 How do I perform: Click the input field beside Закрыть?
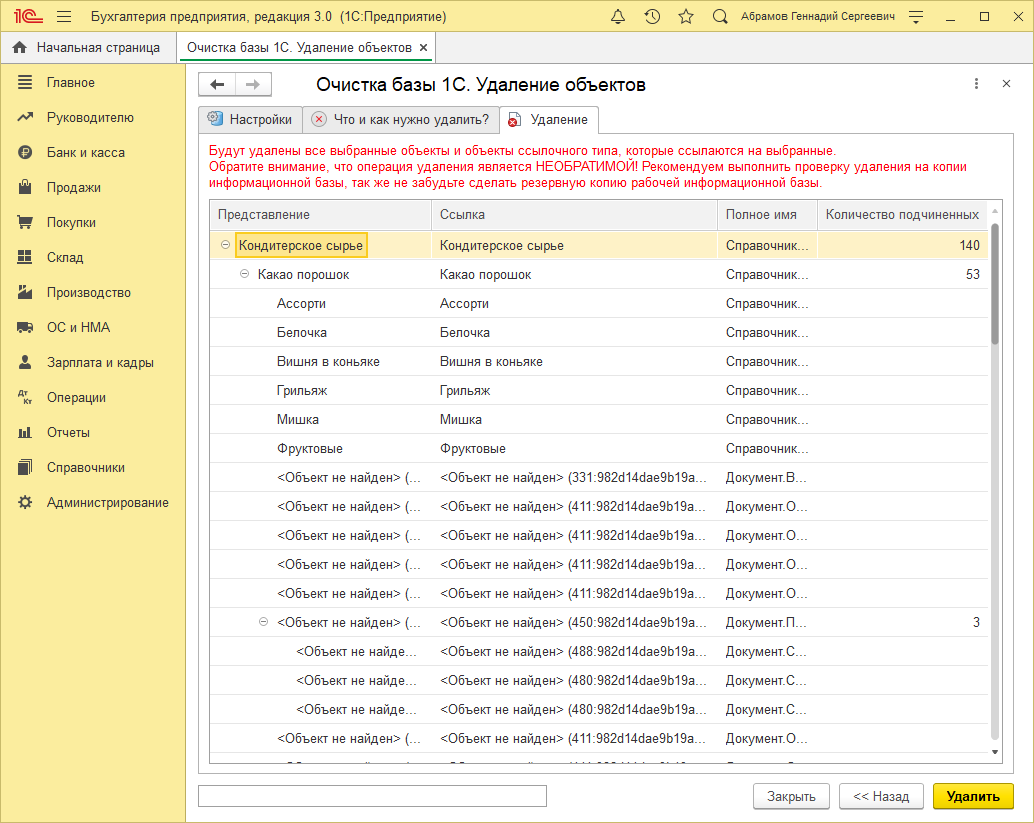point(372,796)
